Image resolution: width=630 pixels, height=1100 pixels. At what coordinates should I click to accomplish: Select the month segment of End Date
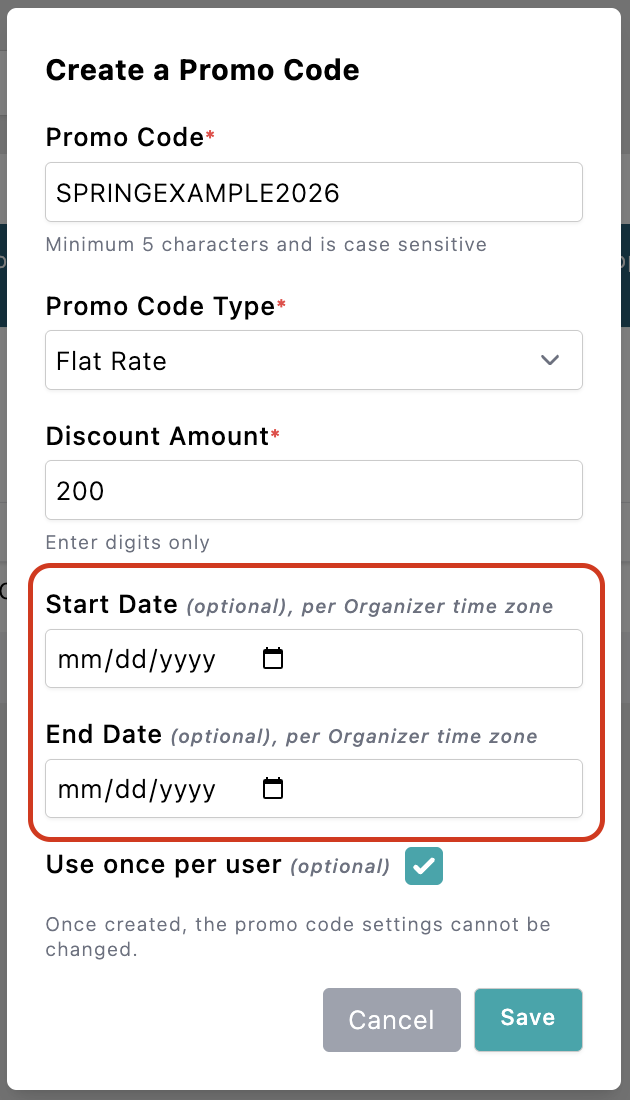click(x=73, y=790)
